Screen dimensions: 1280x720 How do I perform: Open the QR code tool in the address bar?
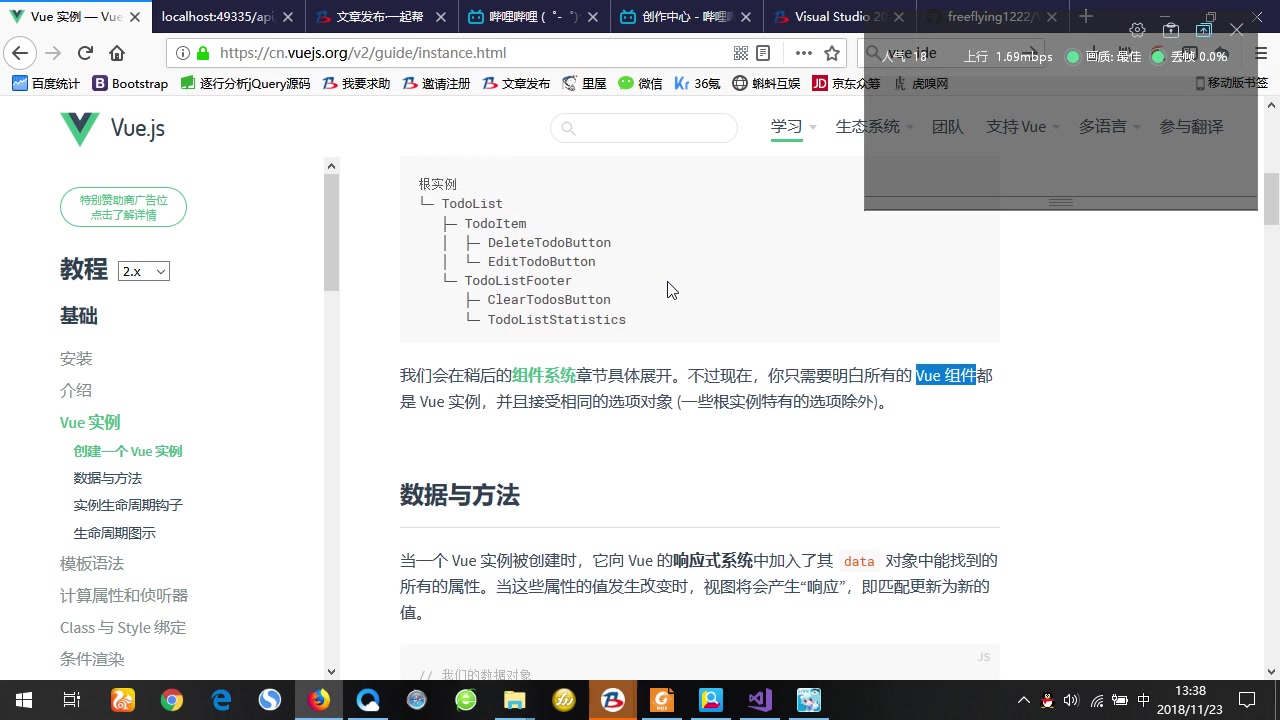coord(740,52)
